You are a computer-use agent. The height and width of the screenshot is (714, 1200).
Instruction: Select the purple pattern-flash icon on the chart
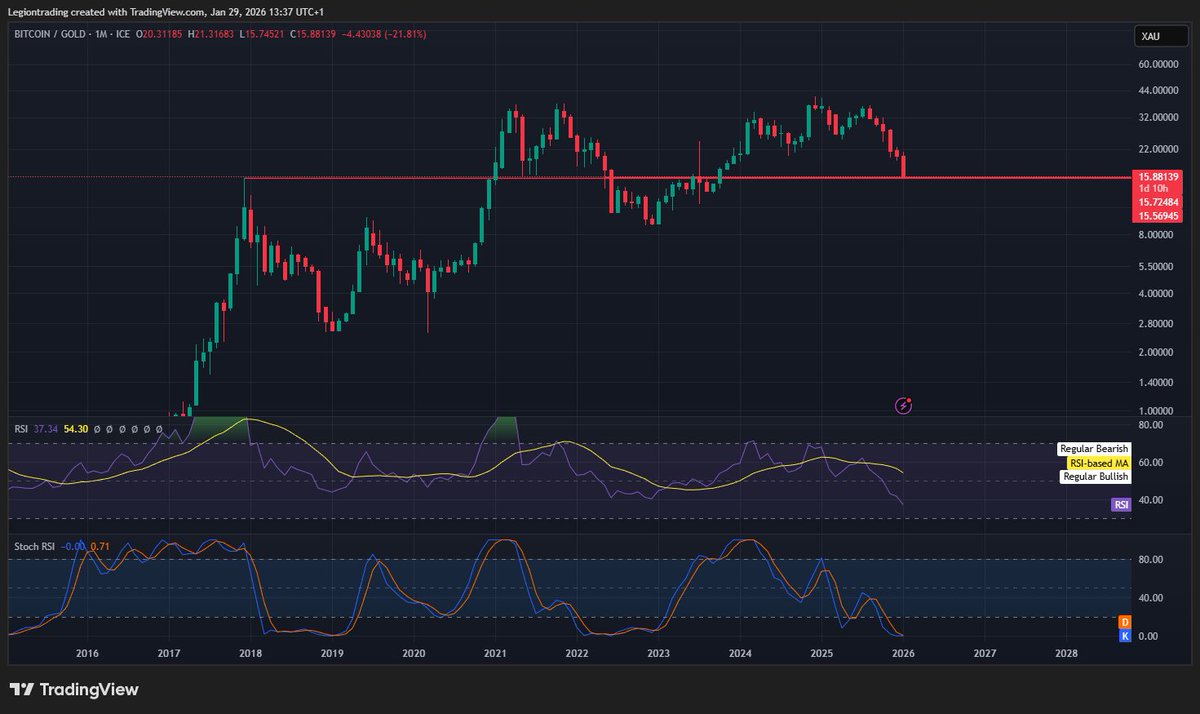click(x=903, y=405)
